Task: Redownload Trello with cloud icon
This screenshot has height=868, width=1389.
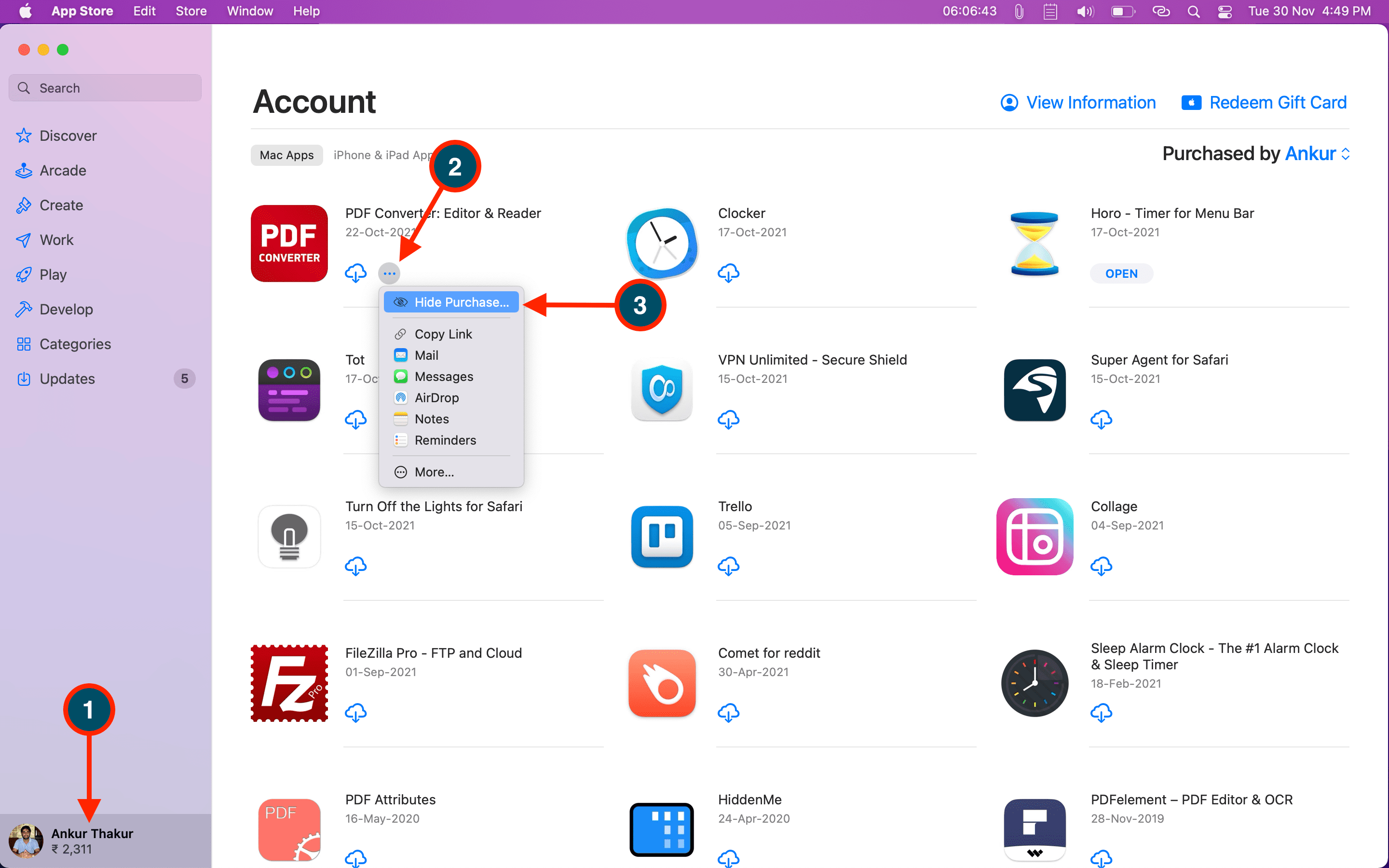Action: [x=728, y=566]
